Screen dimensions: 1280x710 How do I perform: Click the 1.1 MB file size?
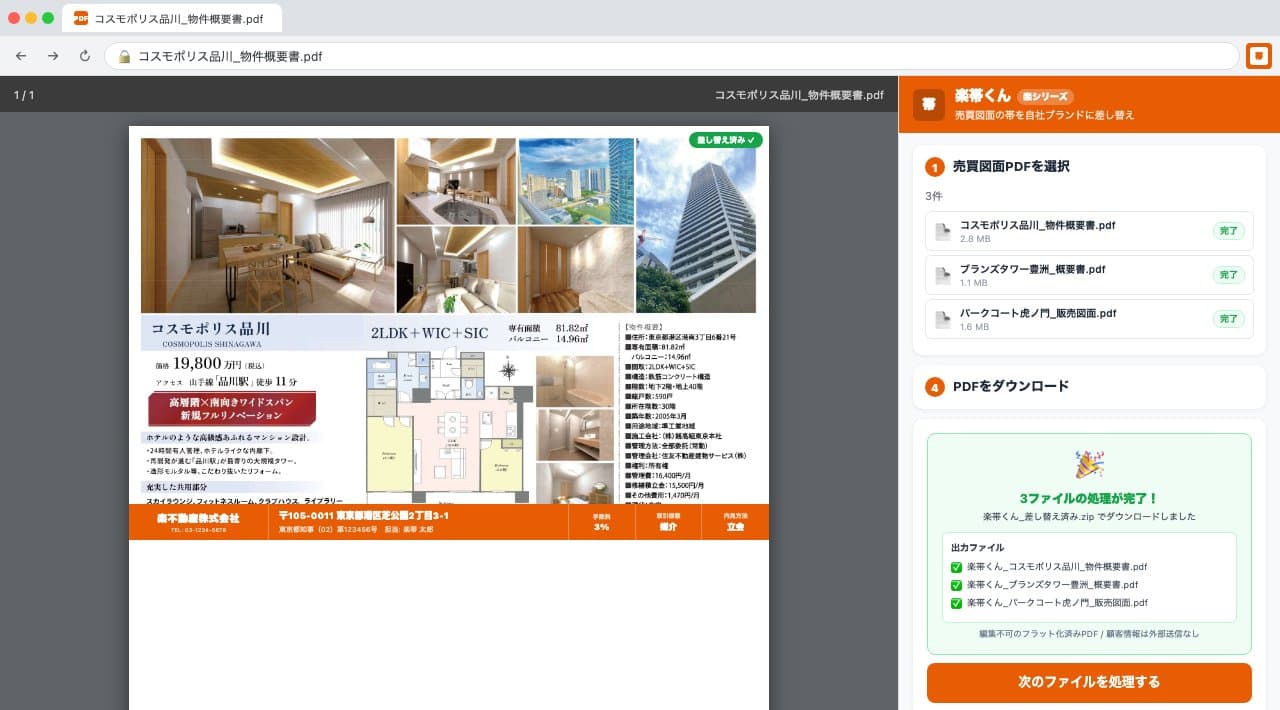pyautogui.click(x=974, y=284)
